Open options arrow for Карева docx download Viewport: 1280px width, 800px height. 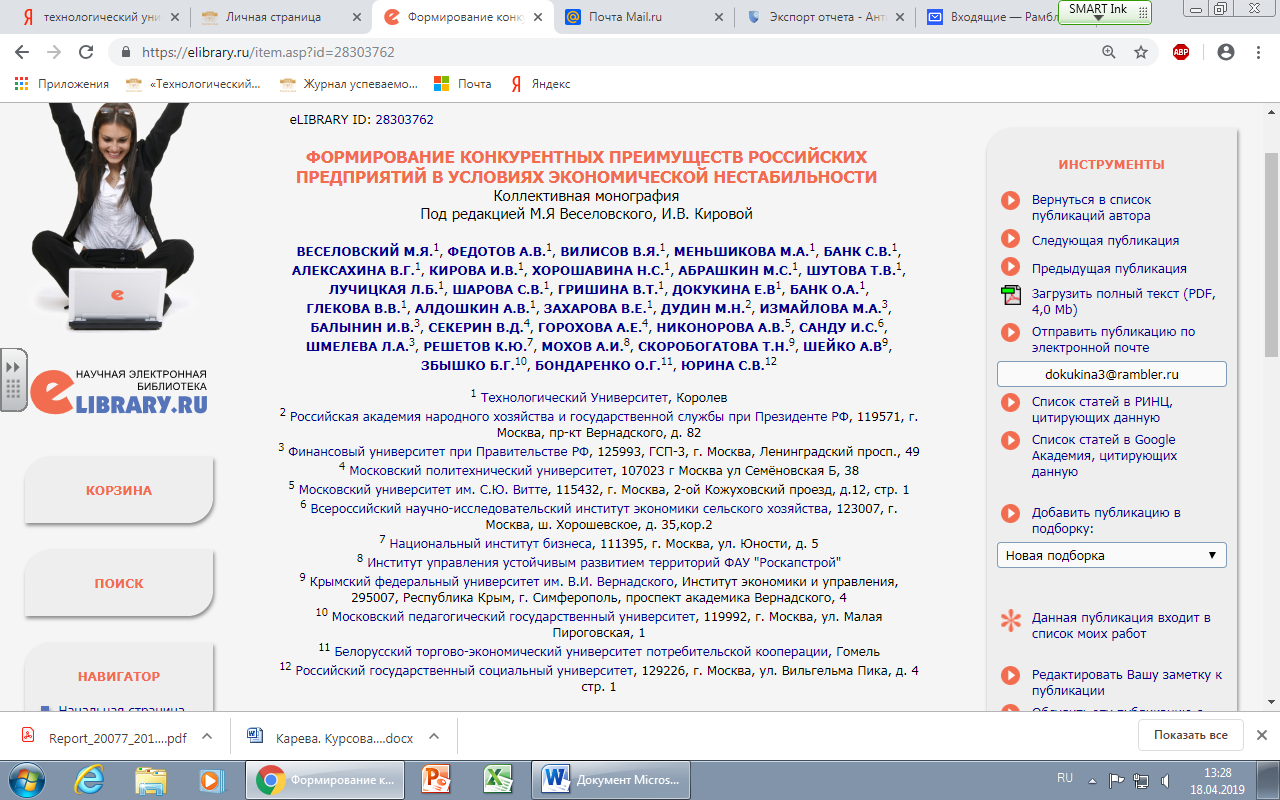pyautogui.click(x=434, y=737)
